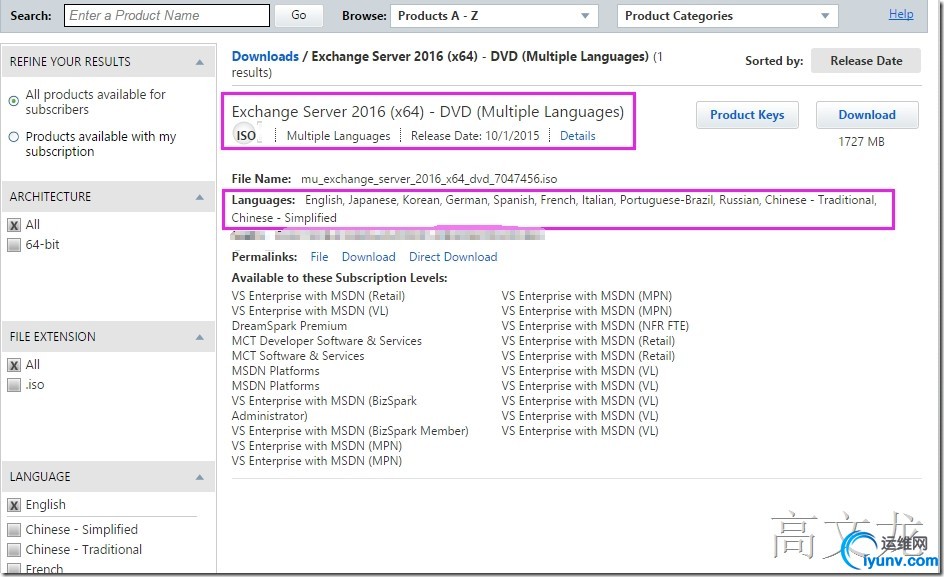This screenshot has height=577, width=944.
Task: Open the Help link
Action: [x=901, y=14]
